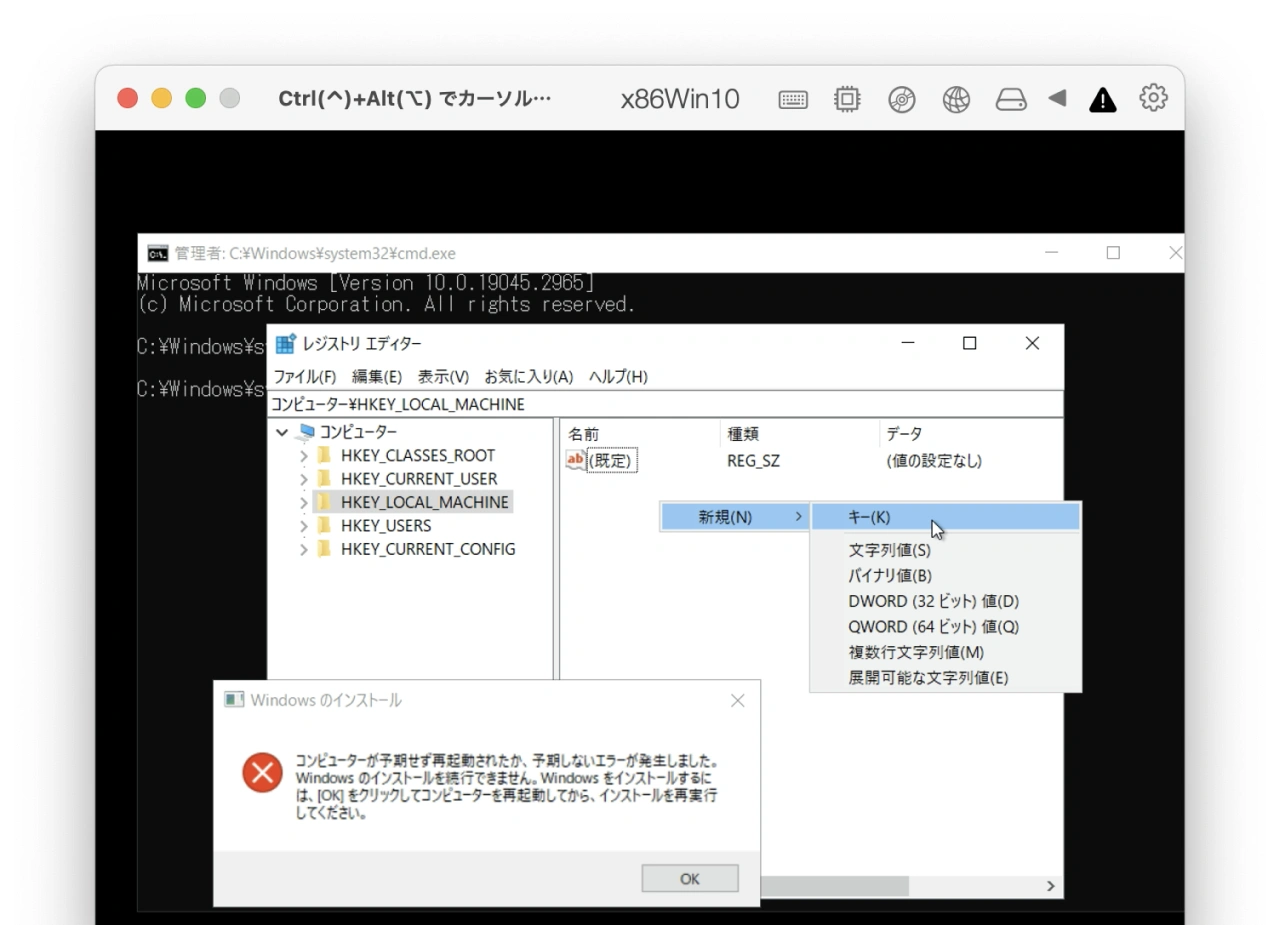The height and width of the screenshot is (925, 1280).
Task: Click the 名前 column header
Action: pos(584,434)
